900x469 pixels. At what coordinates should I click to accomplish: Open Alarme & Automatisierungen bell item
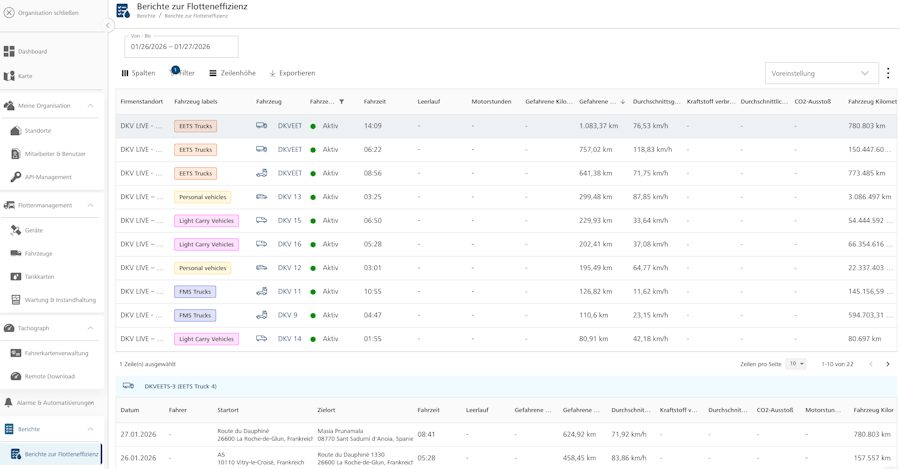coord(54,403)
